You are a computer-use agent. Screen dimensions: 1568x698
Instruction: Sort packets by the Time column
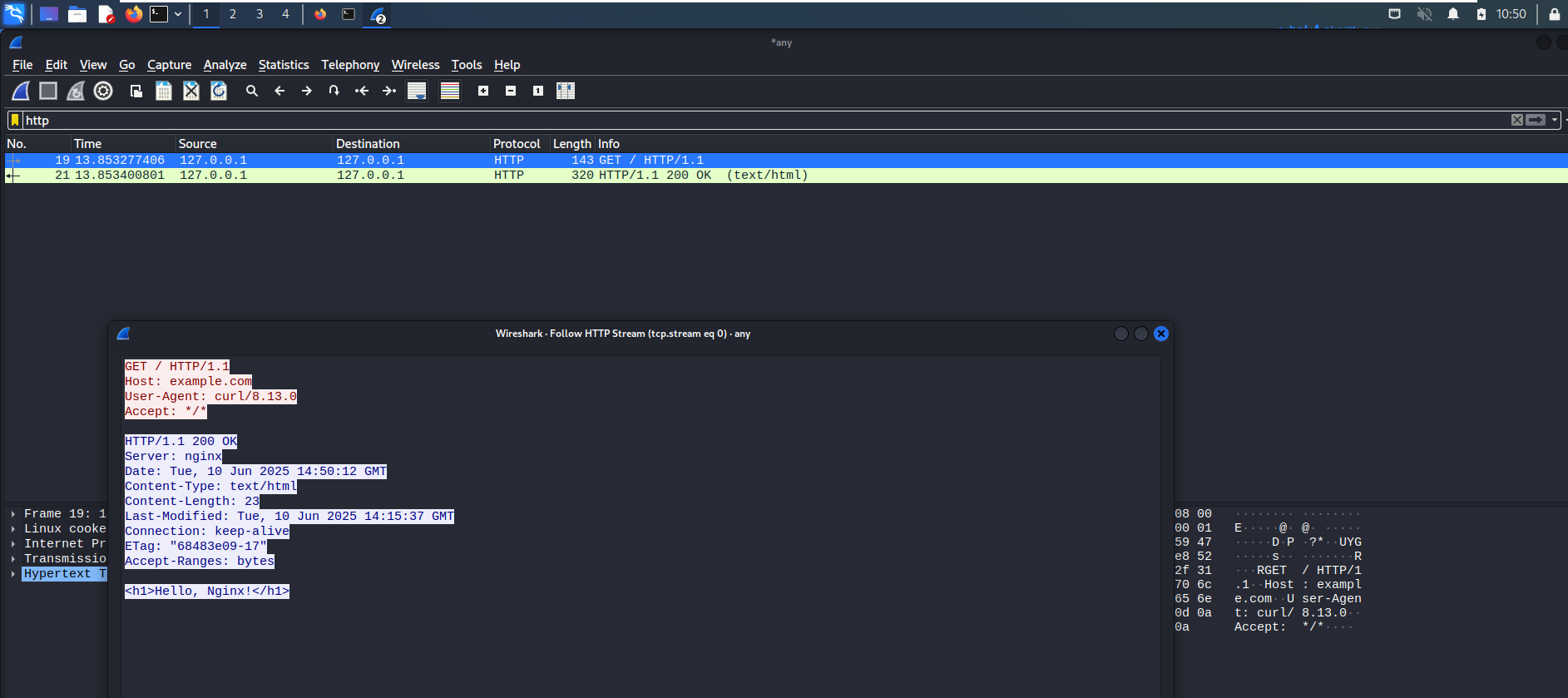(122, 144)
